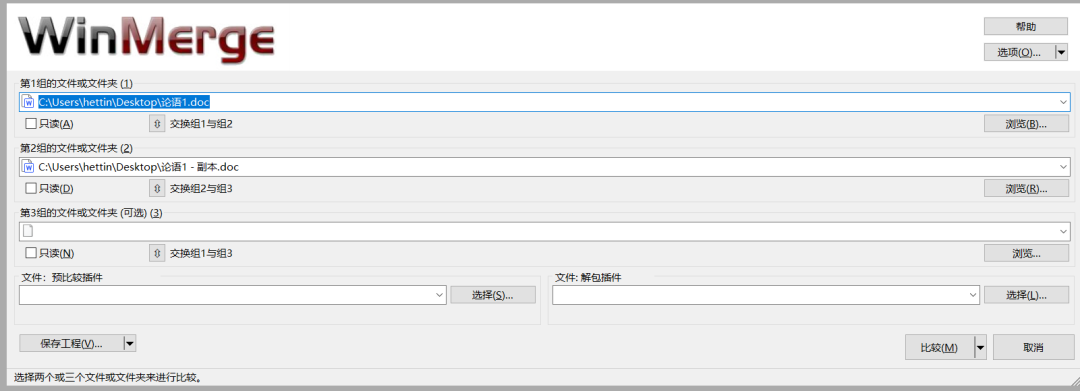
Task: Open the arrow menu beside 保存工程(V)...
Action: [129, 343]
